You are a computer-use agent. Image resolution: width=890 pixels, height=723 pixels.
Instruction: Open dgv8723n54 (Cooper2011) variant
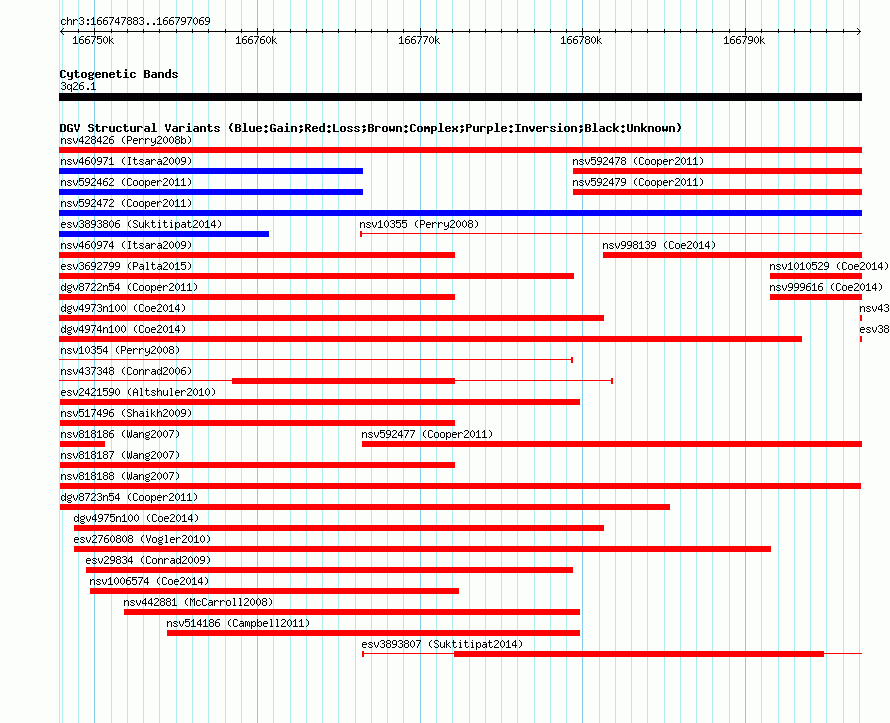pyautogui.click(x=129, y=497)
